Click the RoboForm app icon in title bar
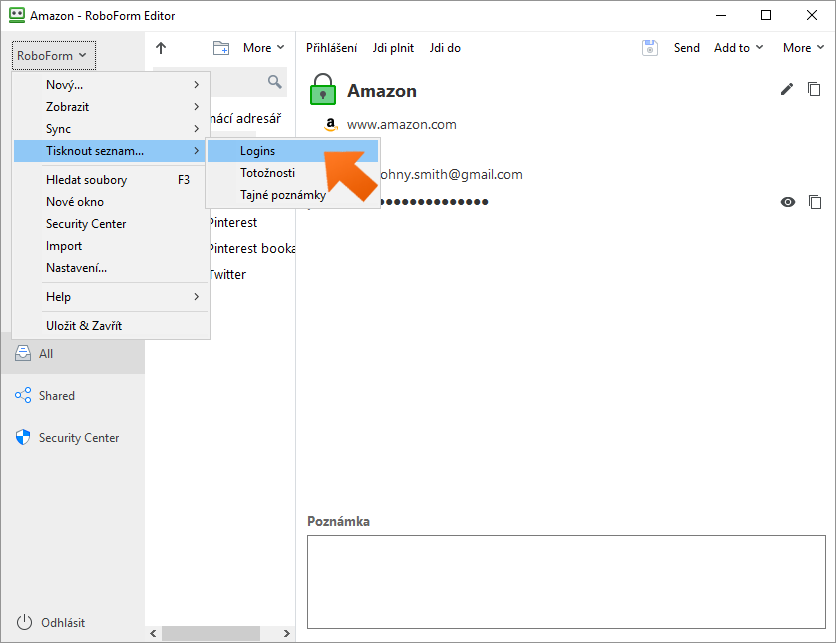836x643 pixels. click(17, 15)
